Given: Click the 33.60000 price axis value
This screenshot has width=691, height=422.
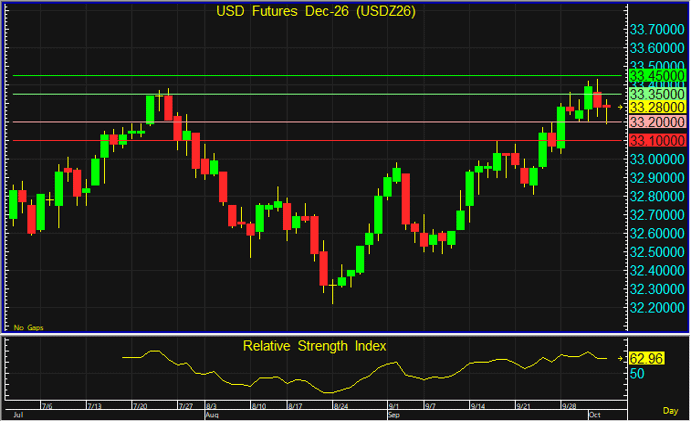Looking at the screenshot, I should point(657,48).
